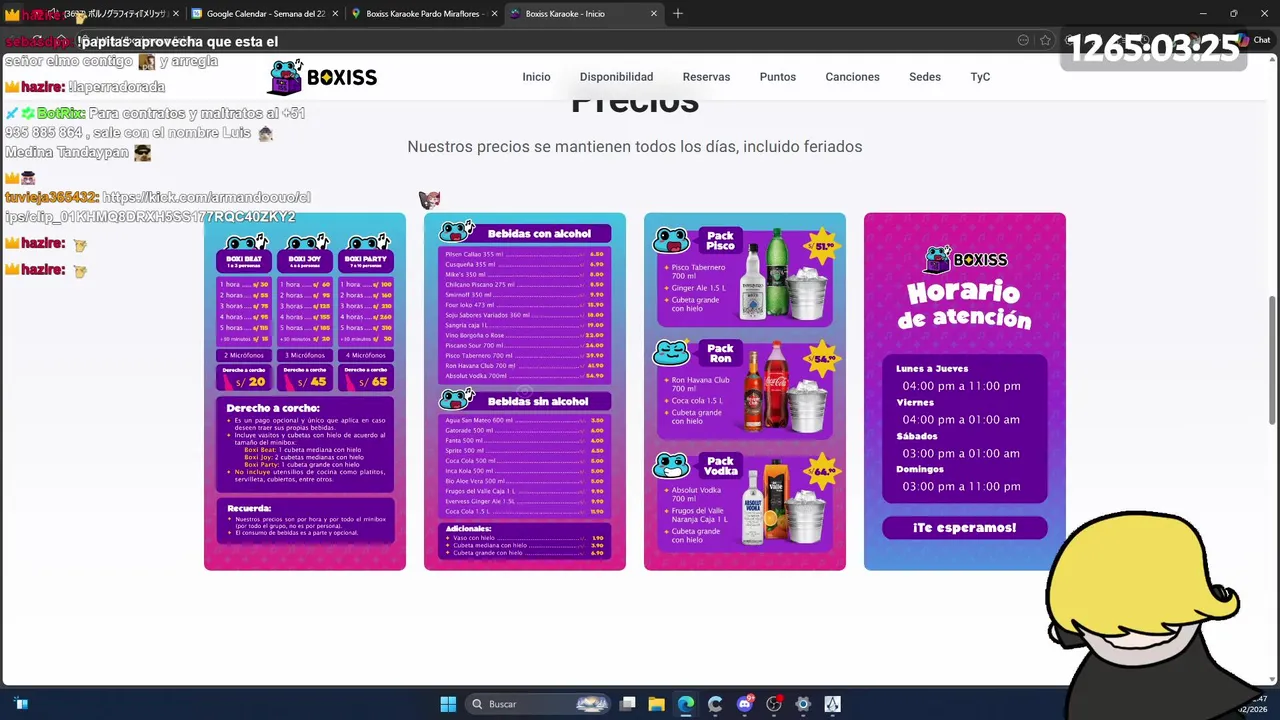This screenshot has width=1280, height=720.
Task: Close the Google Calendar tab
Action: [334, 14]
